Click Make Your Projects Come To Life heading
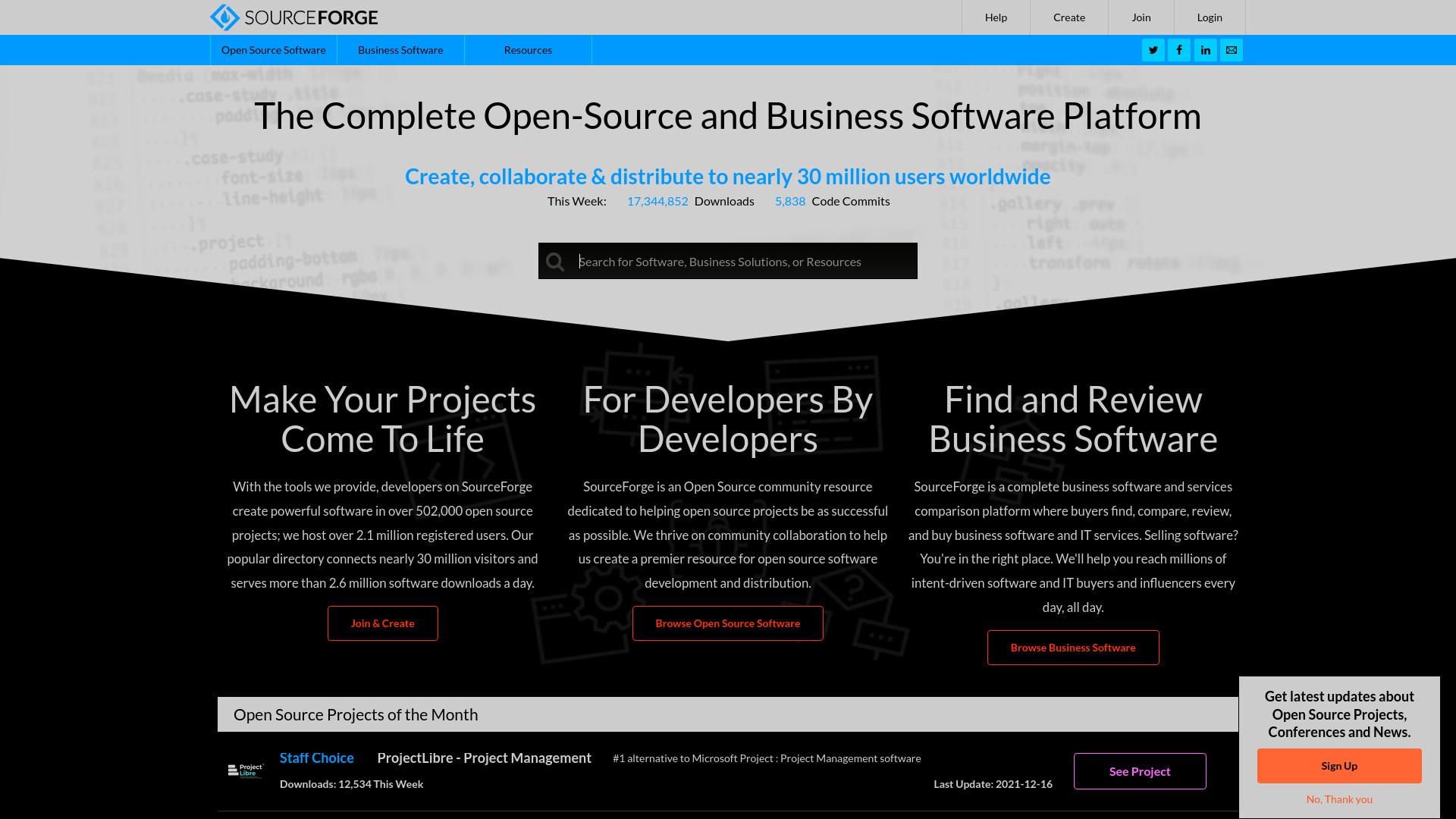 pyautogui.click(x=382, y=419)
